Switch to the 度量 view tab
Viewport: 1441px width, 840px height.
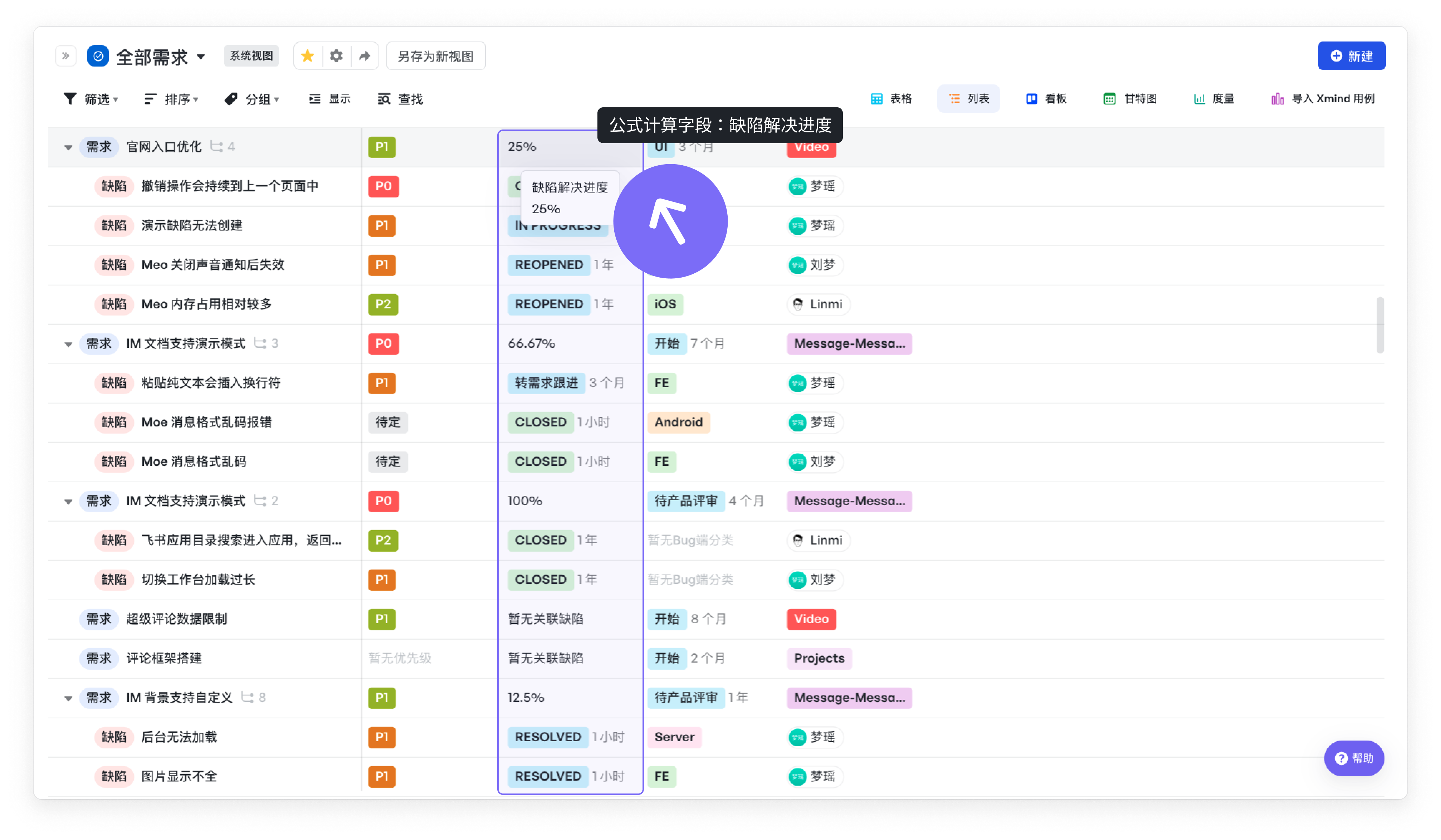pyautogui.click(x=1214, y=98)
